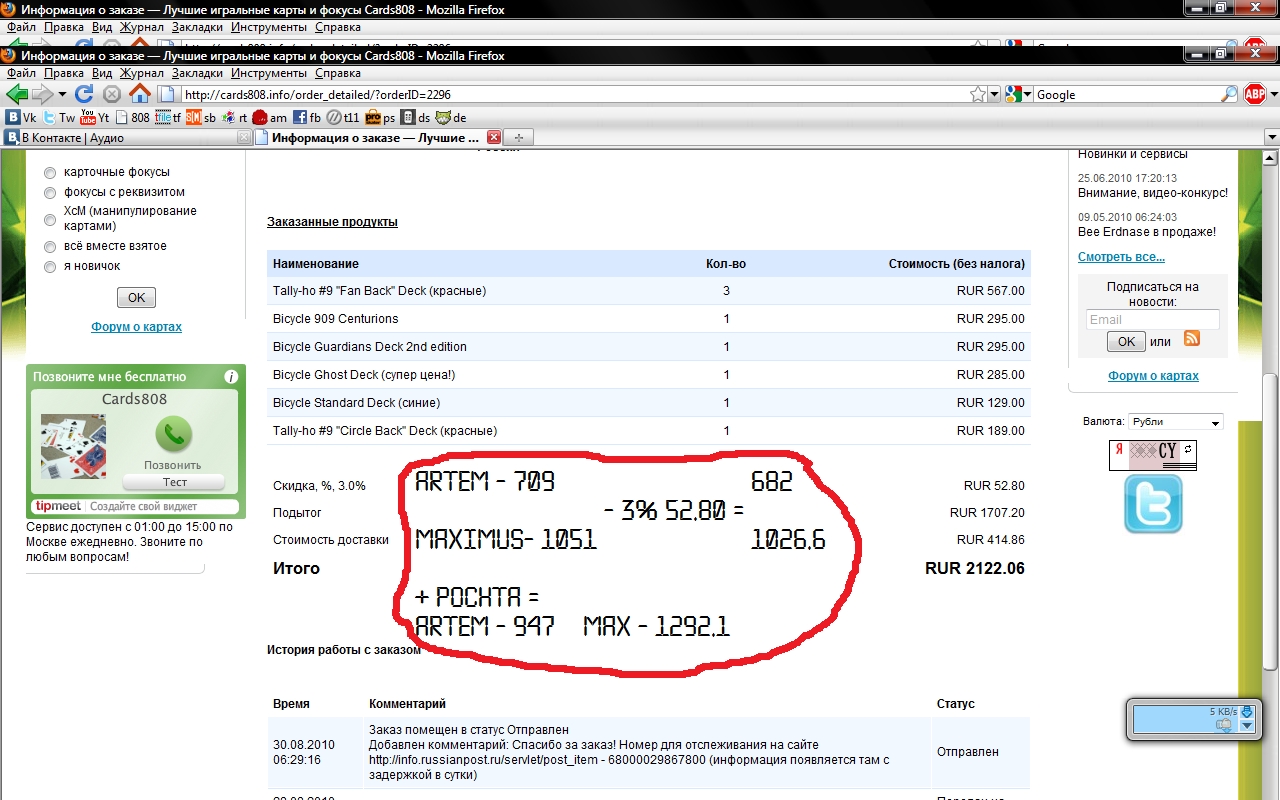This screenshot has width=1280, height=800.
Task: Click OK button next to Email field
Action: 1126,341
